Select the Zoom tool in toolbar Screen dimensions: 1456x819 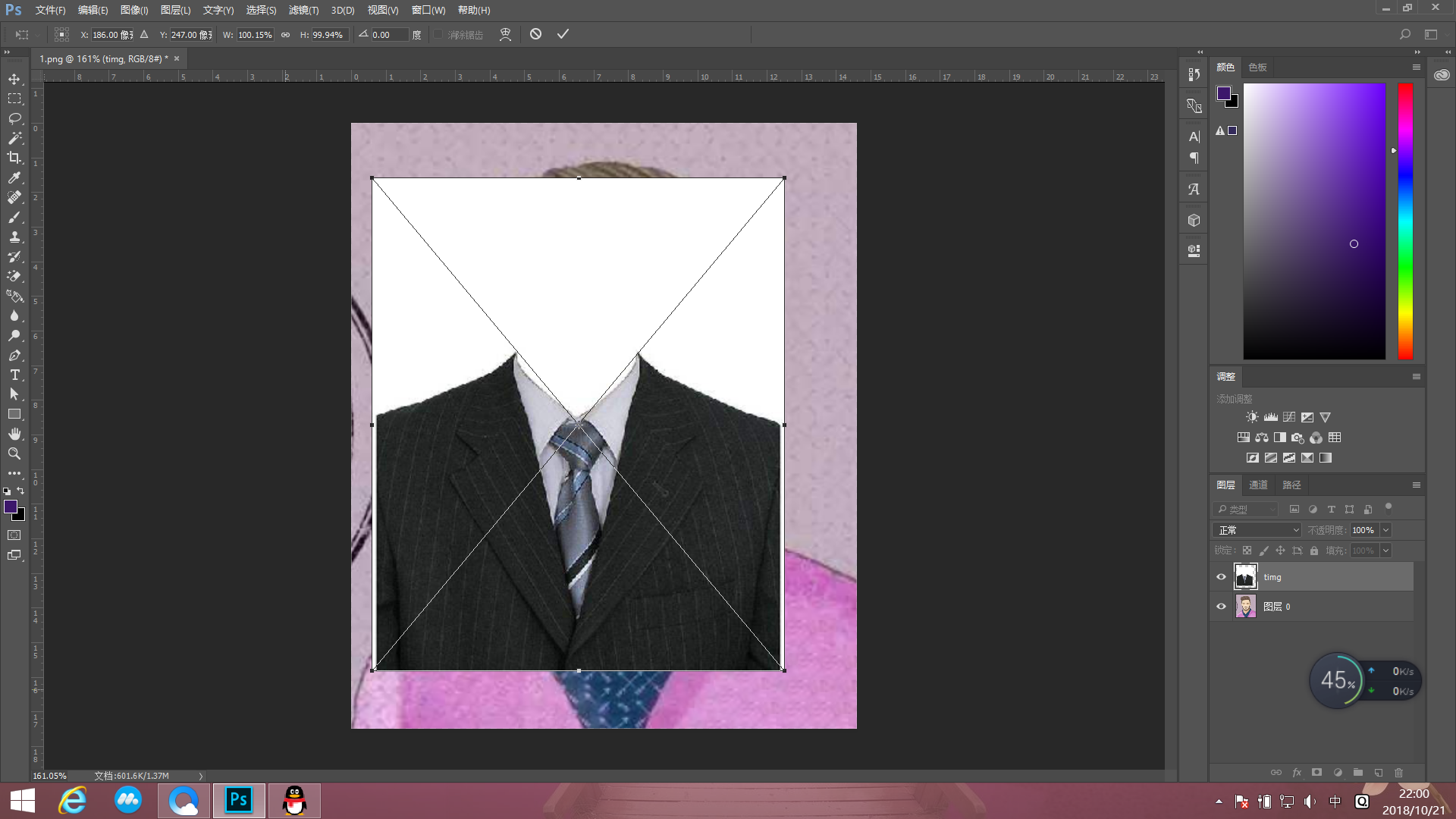[x=14, y=453]
